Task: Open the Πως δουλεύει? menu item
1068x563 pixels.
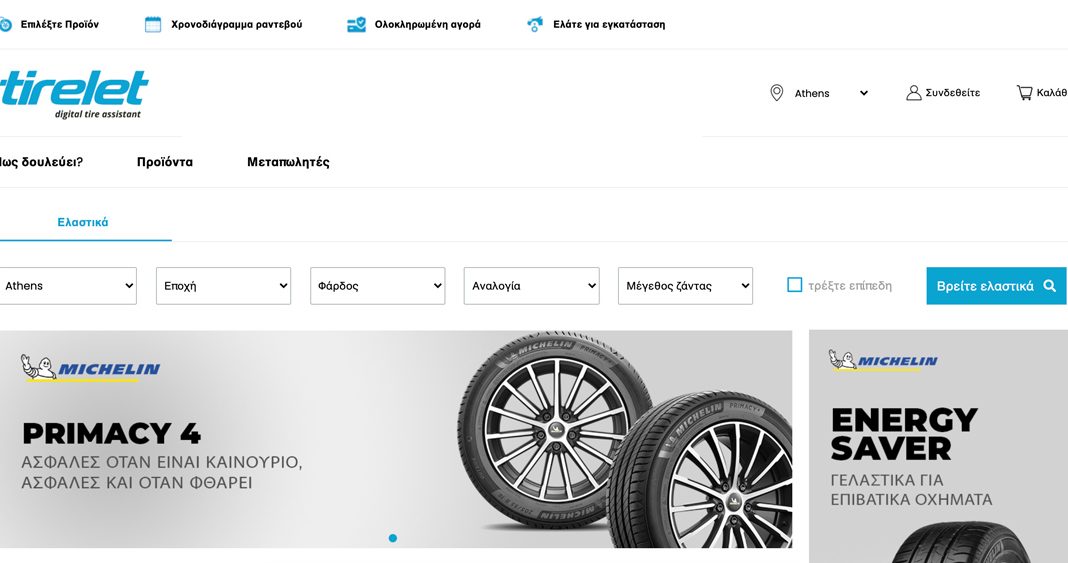Action: (x=41, y=162)
